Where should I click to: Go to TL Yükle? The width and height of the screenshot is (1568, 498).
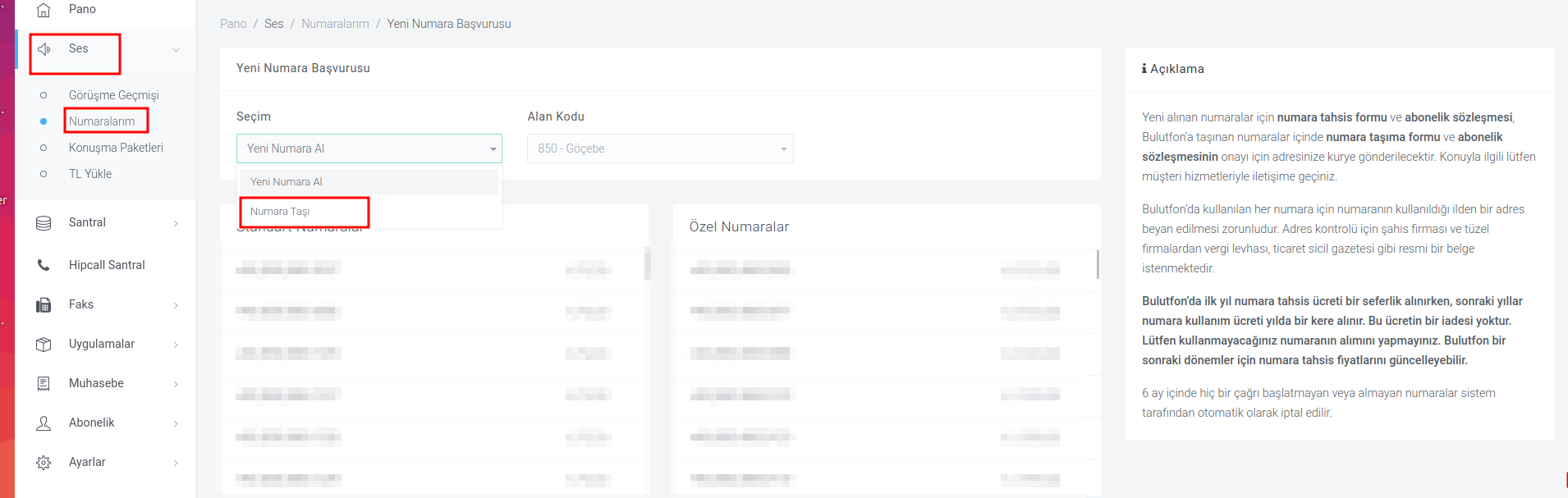[90, 174]
